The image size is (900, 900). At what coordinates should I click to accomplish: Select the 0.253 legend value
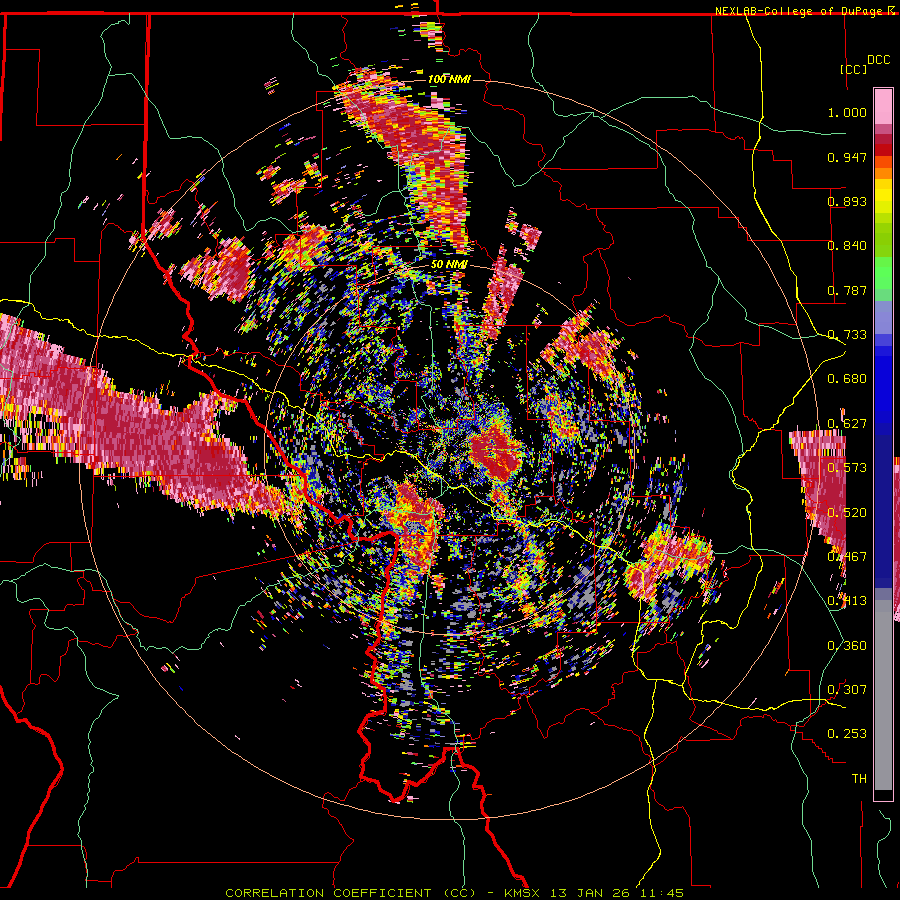click(x=847, y=734)
